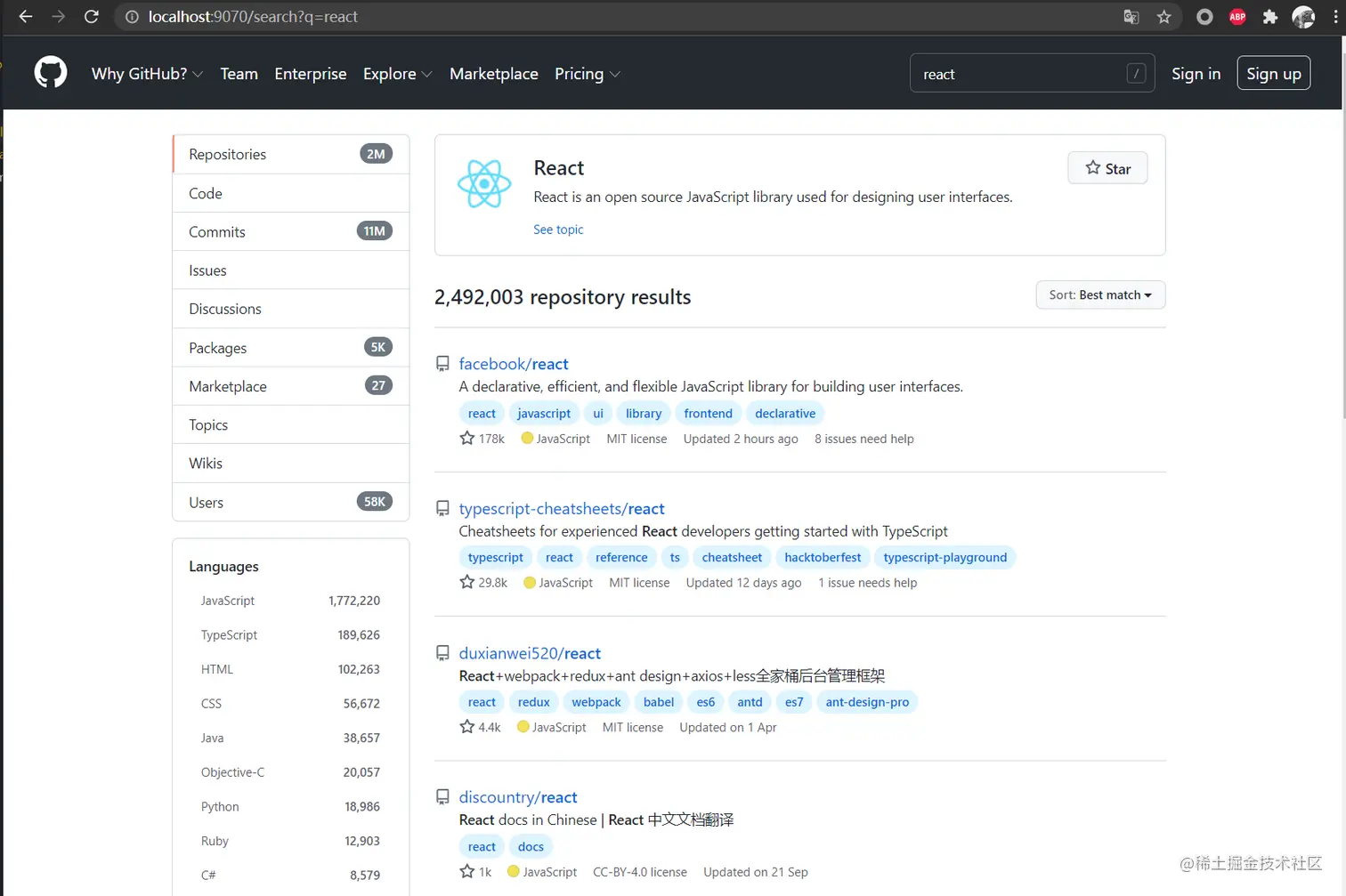Click the 178k stars icon for facebook/react
The width and height of the screenshot is (1346, 896).
(466, 438)
